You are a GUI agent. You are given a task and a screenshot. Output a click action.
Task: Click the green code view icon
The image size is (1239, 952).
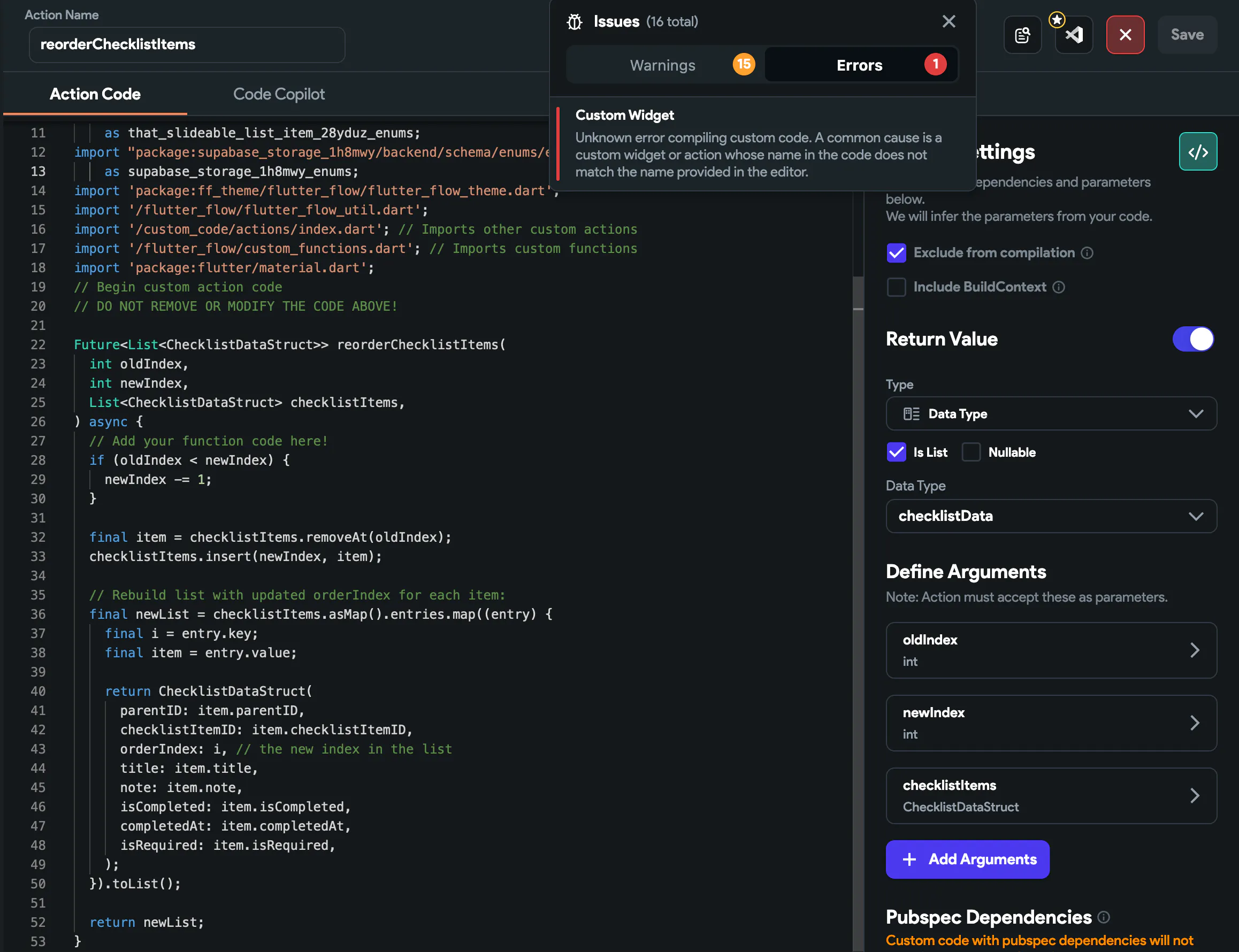pyautogui.click(x=1198, y=151)
